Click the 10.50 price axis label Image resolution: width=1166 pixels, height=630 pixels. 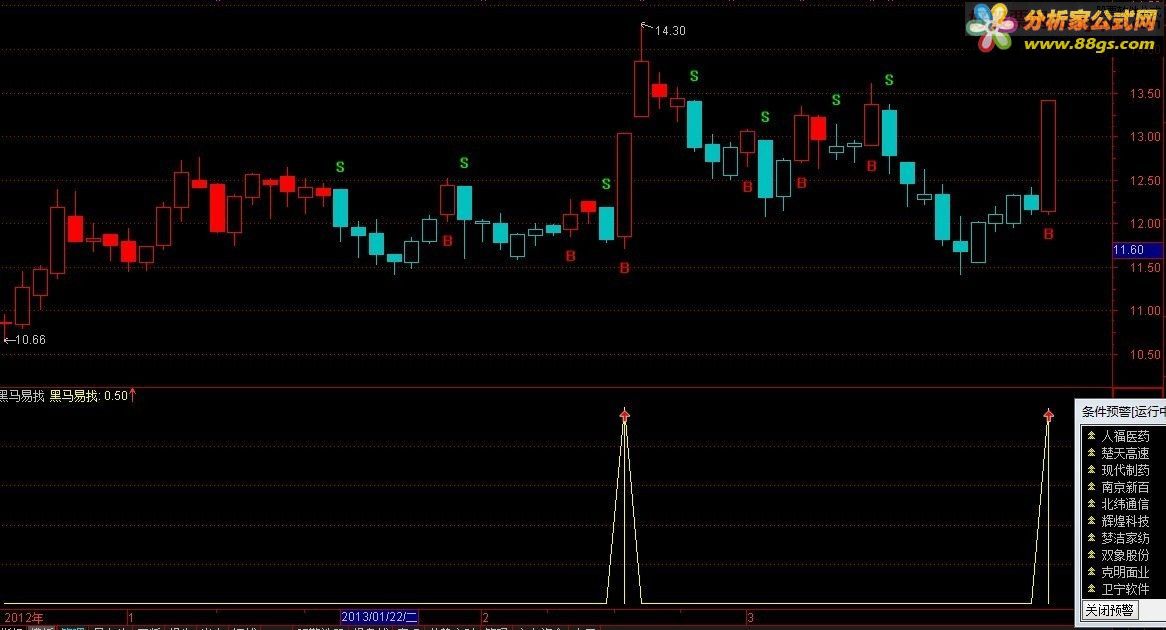tap(1144, 355)
